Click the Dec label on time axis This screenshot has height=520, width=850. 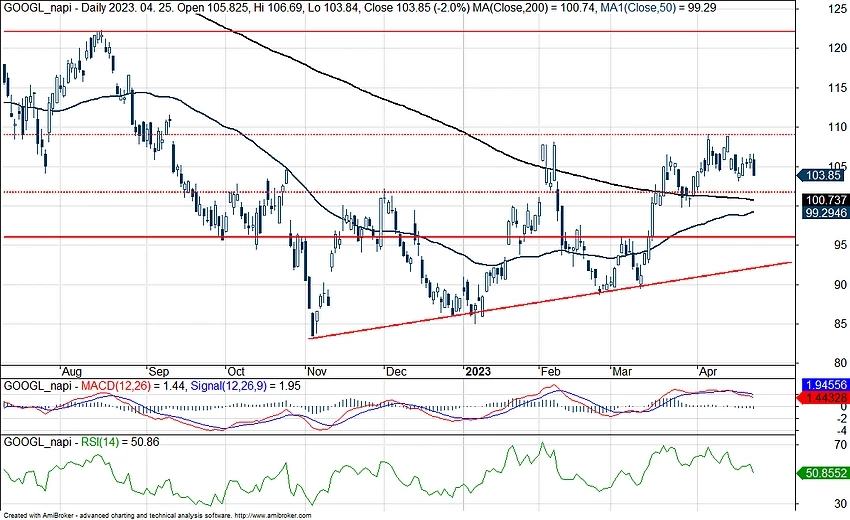[396, 371]
